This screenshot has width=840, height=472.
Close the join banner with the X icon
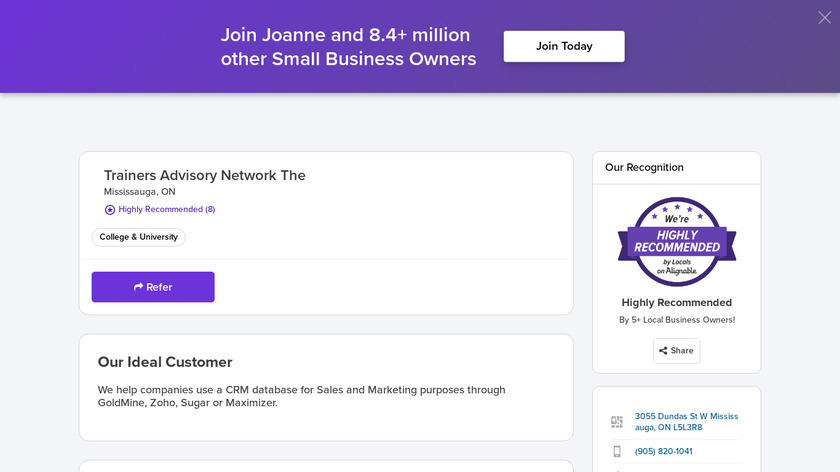tap(824, 17)
